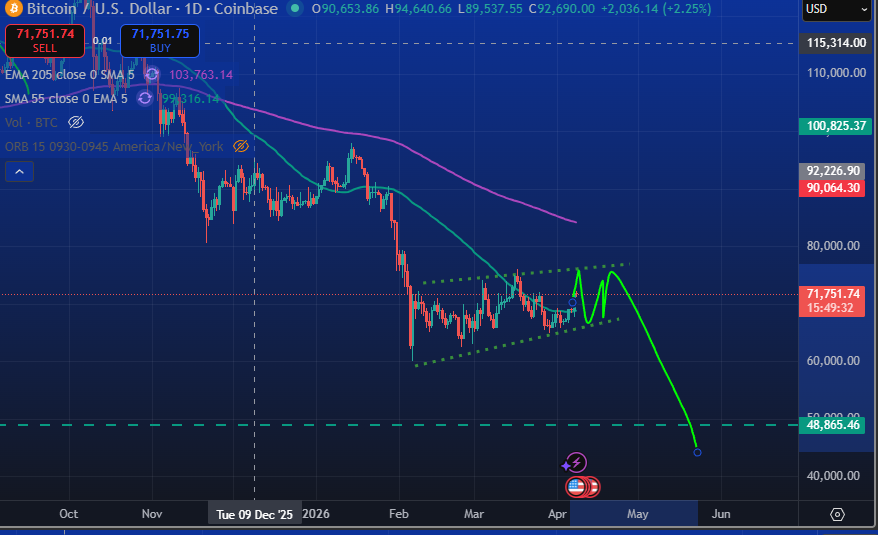878x535 pixels.
Task: Select the Vol · BTC legend label
Action: coord(31,122)
